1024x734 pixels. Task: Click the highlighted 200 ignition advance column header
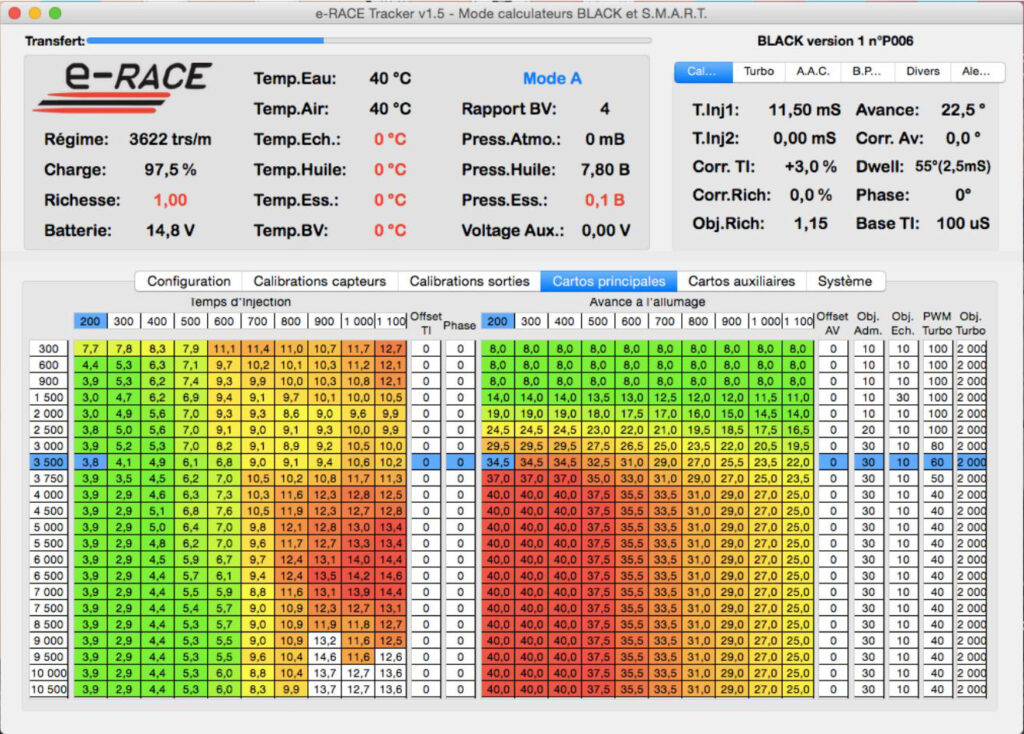[x=497, y=322]
